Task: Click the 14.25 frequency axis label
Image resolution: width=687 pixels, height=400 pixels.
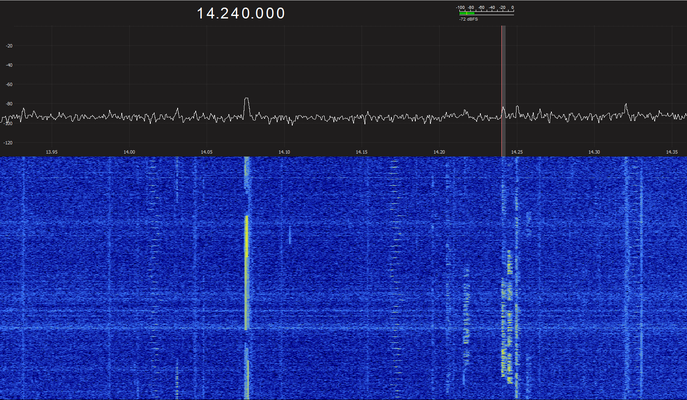Action: click(517, 152)
